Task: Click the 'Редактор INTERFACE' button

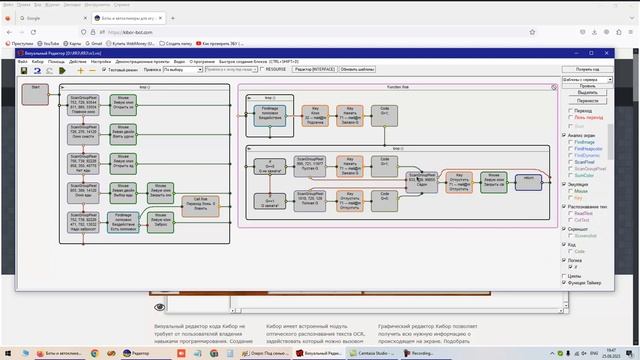Action: pyautogui.click(x=315, y=69)
